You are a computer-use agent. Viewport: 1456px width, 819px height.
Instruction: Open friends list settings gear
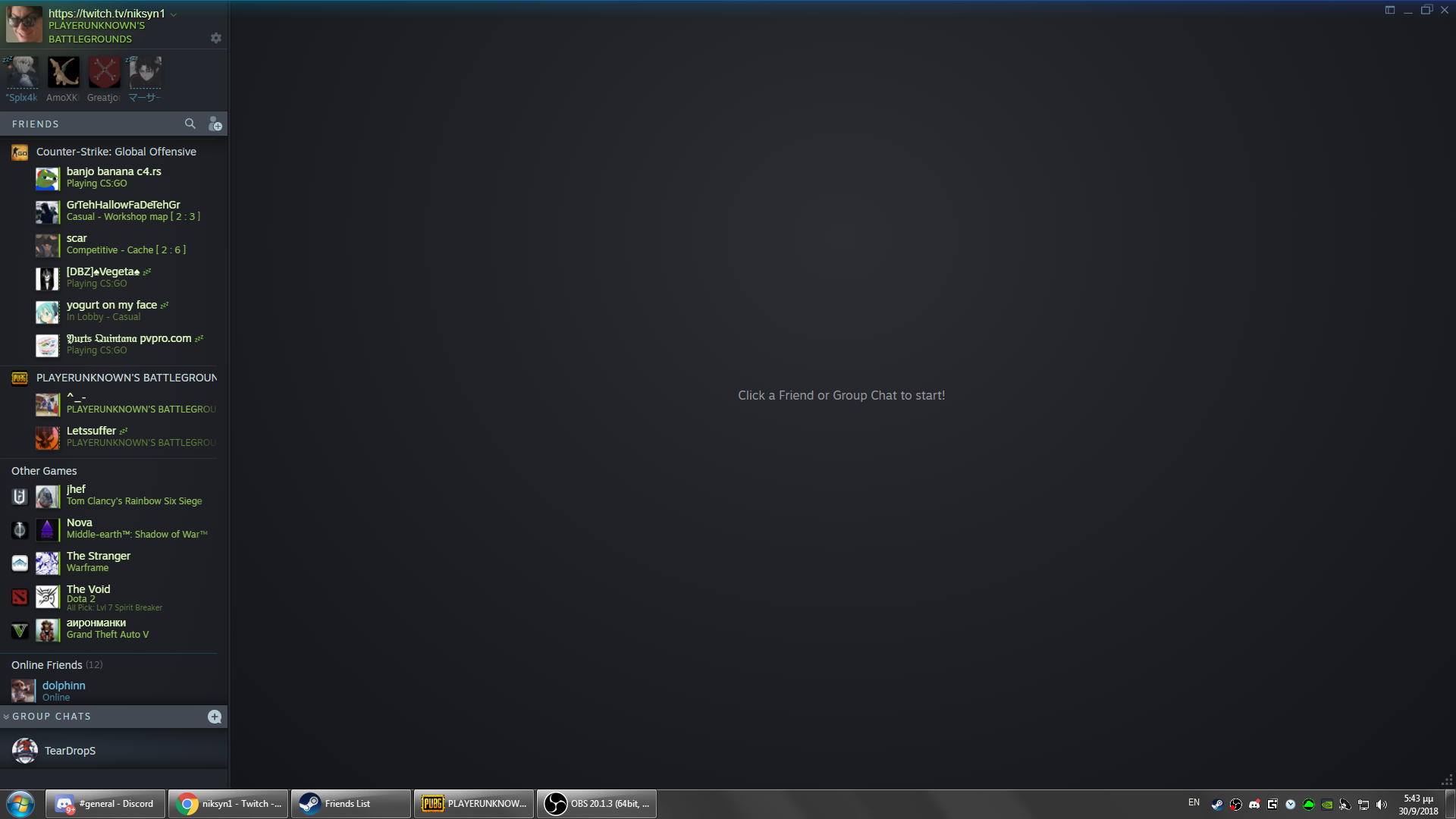pyautogui.click(x=216, y=38)
